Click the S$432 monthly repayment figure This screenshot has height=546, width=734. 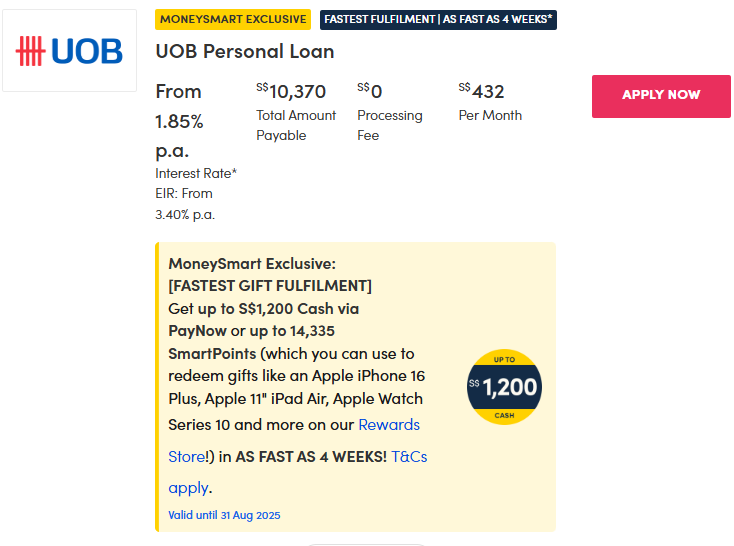[x=482, y=92]
